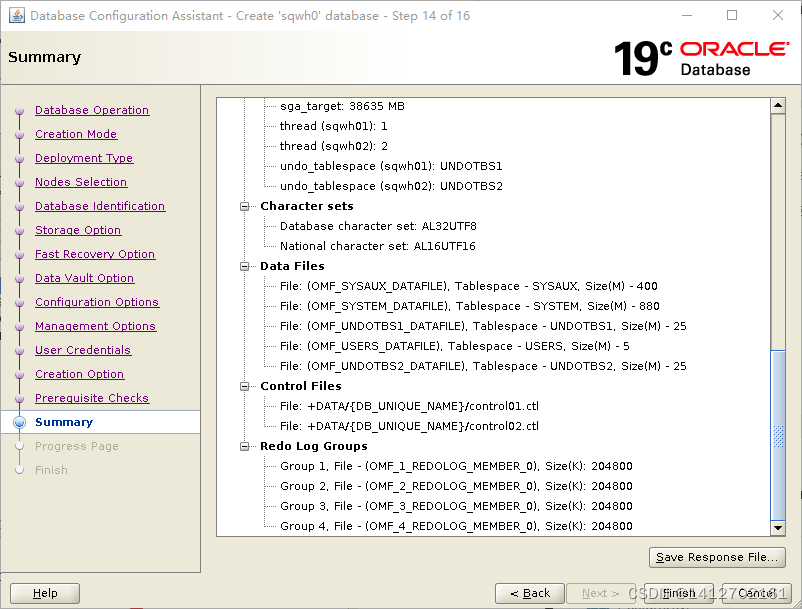
Task: Click the Save Response File button
Action: click(717, 557)
